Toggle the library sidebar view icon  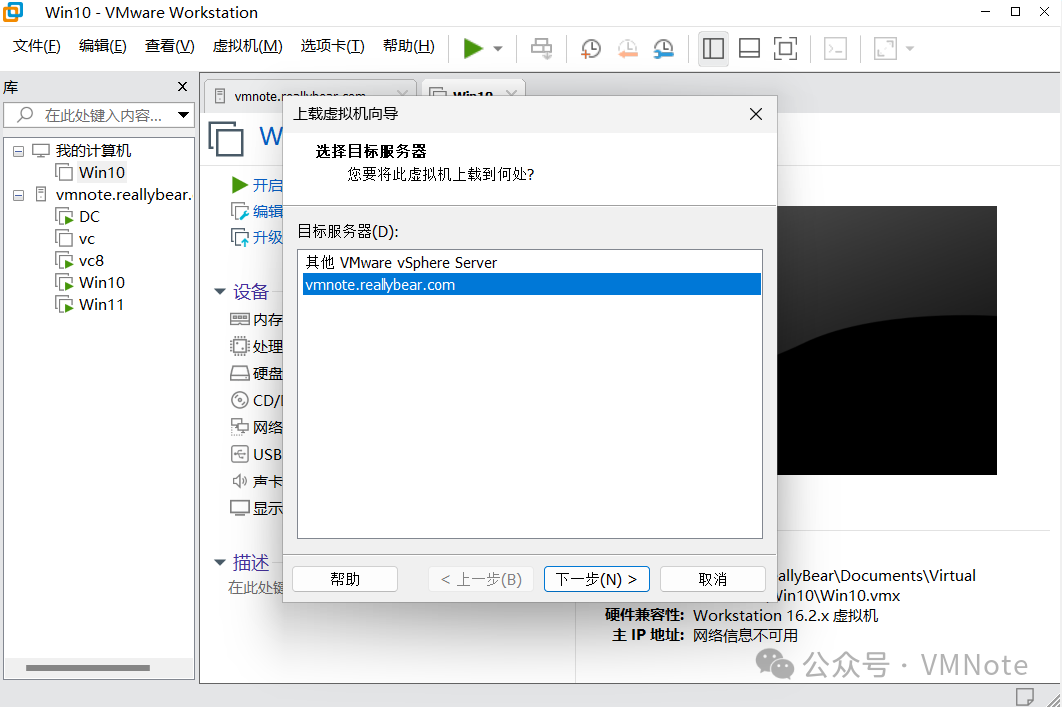click(x=713, y=49)
